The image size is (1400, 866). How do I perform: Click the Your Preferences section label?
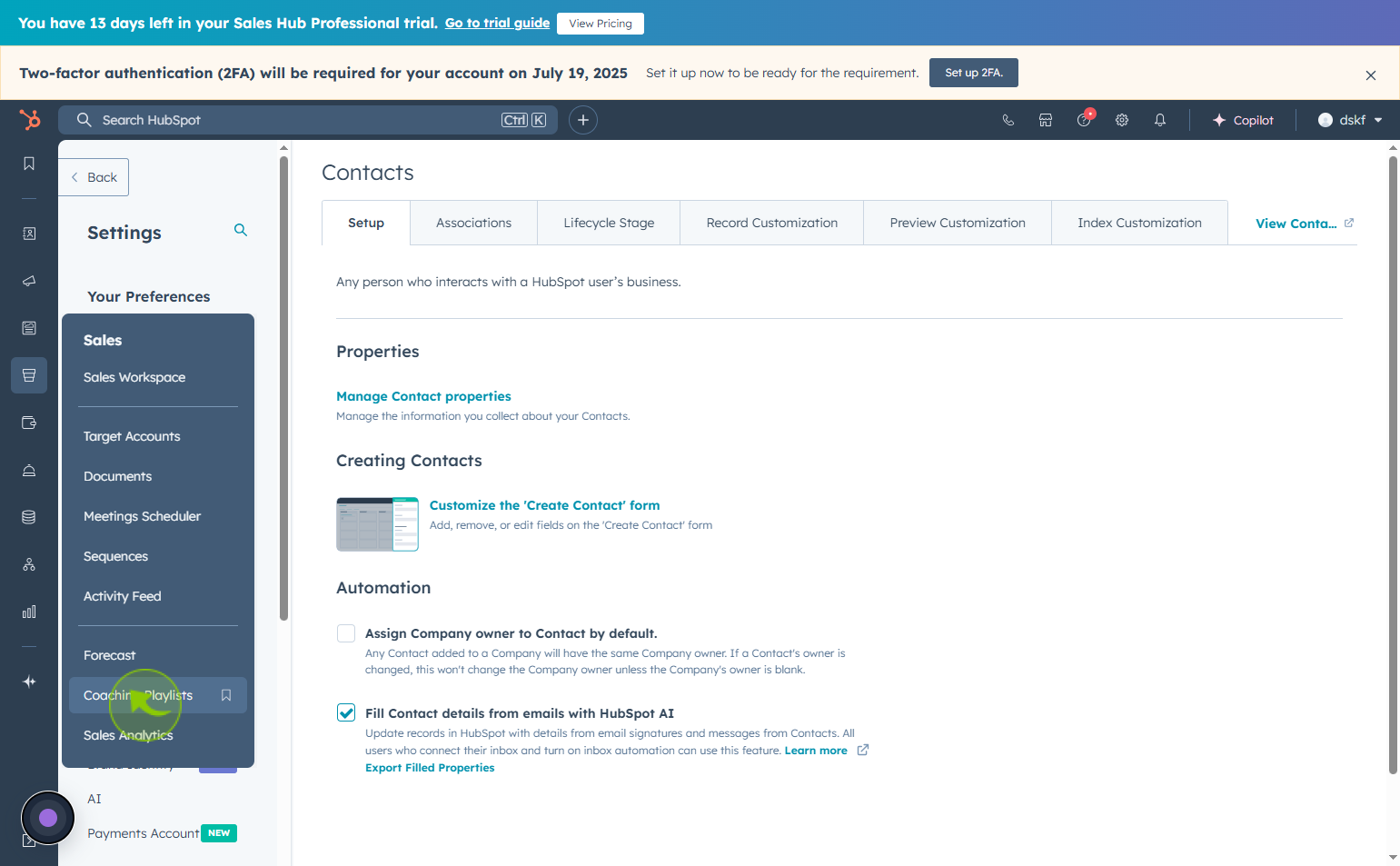pos(148,296)
